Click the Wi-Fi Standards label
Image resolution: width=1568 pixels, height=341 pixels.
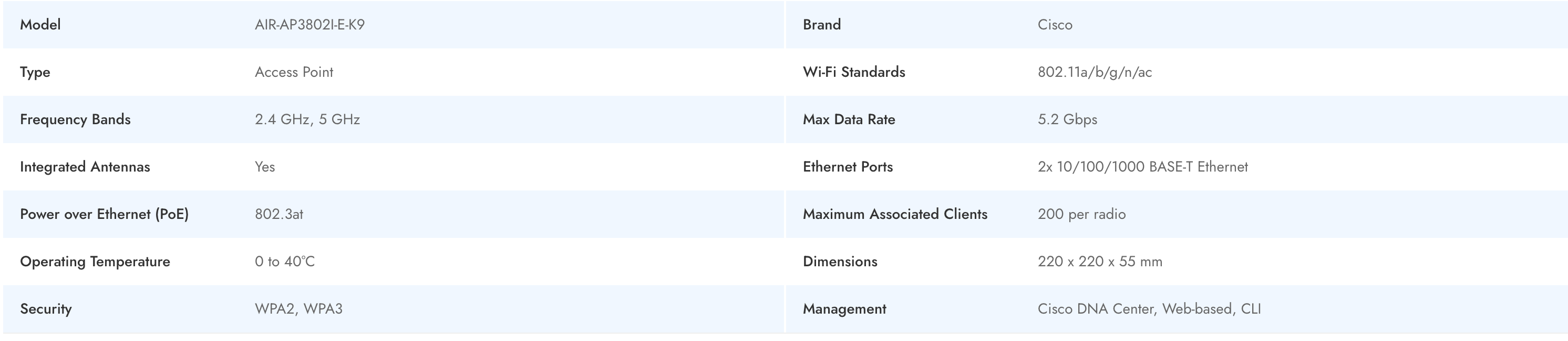(853, 72)
